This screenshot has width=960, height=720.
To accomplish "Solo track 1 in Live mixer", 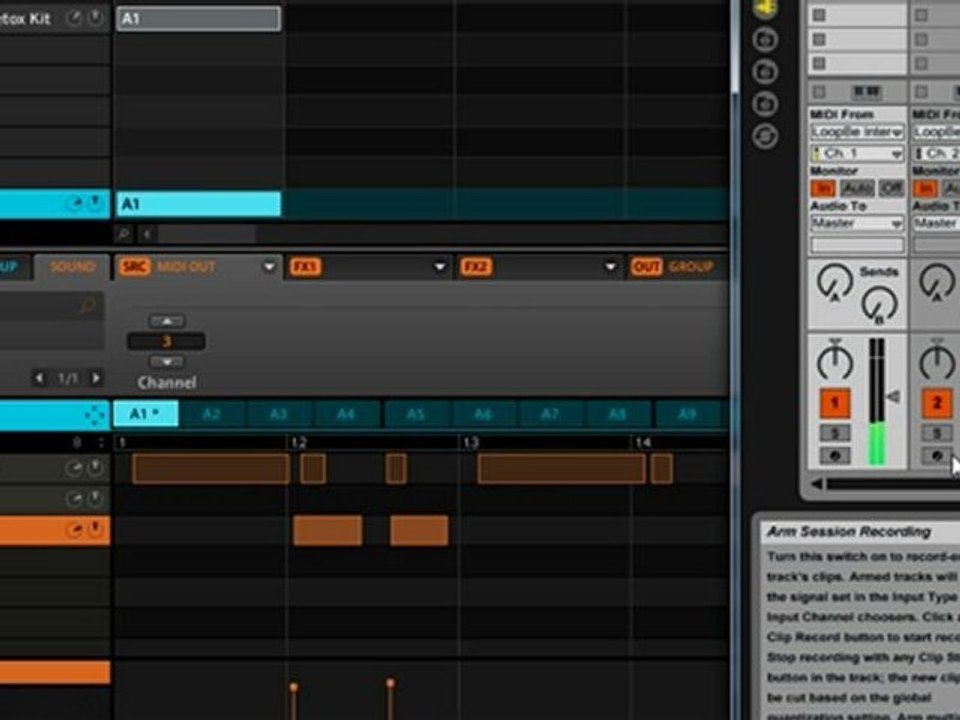I will point(834,433).
